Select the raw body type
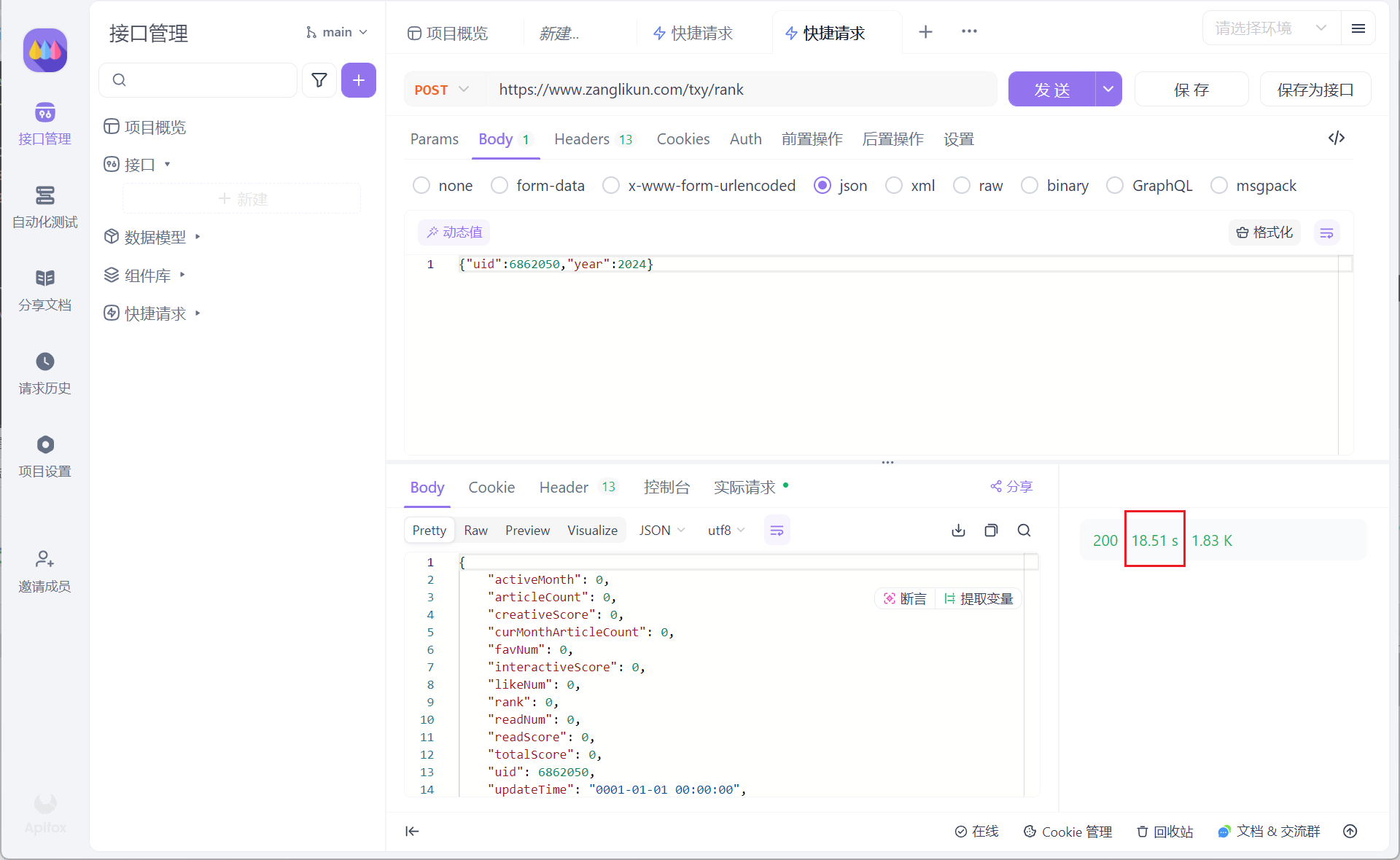This screenshot has height=860, width=1400. [x=962, y=186]
